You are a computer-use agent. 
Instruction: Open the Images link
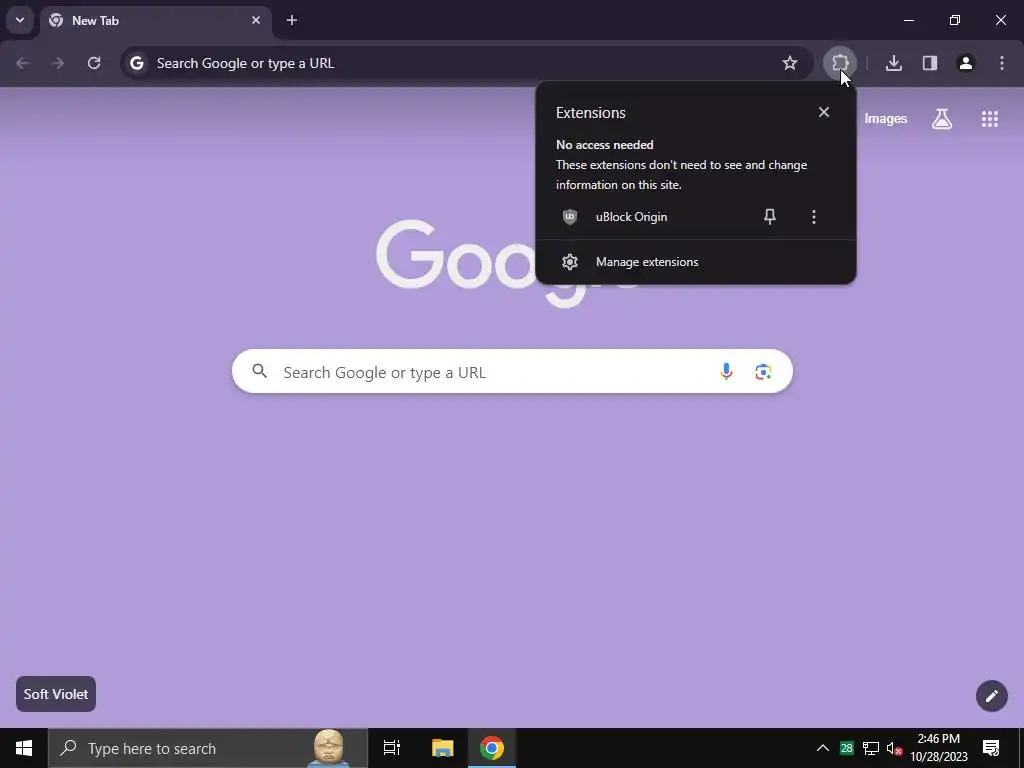click(x=885, y=119)
